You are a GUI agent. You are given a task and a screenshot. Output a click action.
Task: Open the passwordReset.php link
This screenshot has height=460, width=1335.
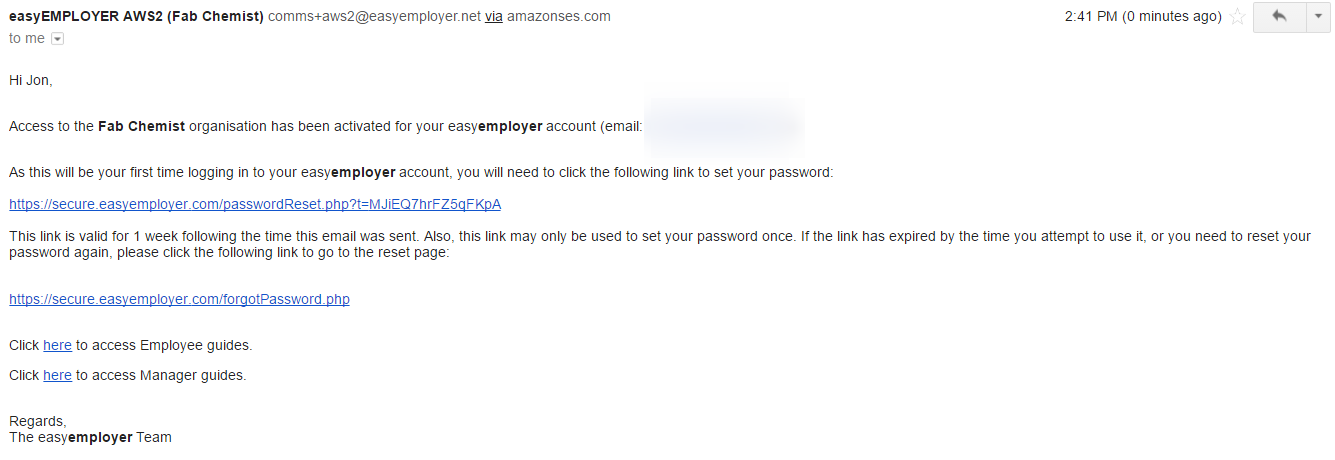[255, 204]
